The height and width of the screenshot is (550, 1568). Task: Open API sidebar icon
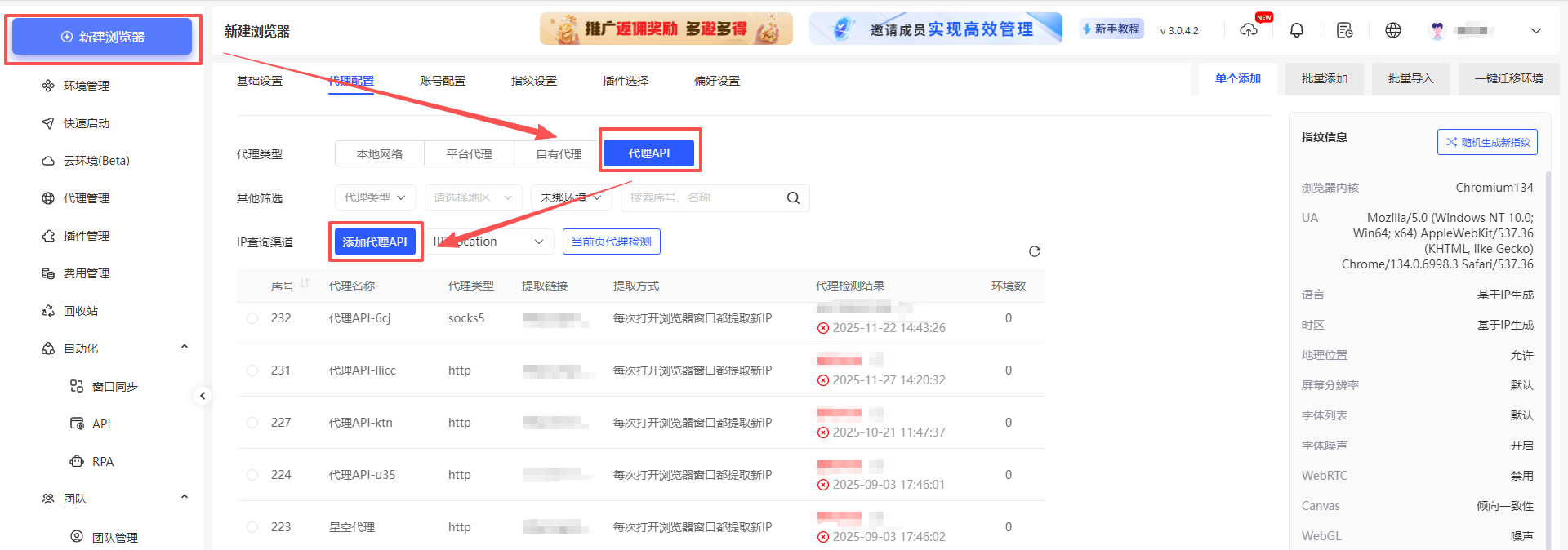[x=77, y=424]
